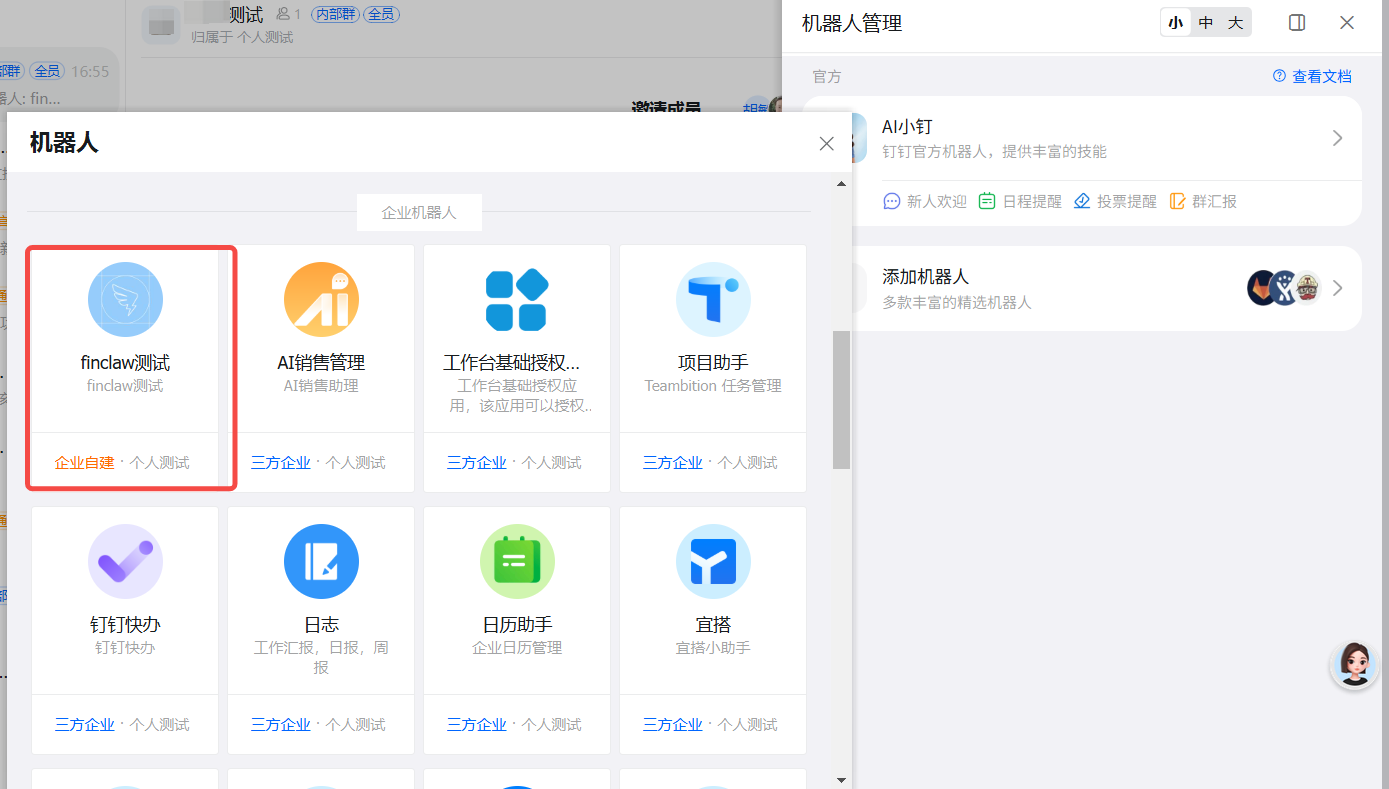Viewport: 1389px width, 789px height.
Task: Open the 日历助手 calendar icon
Action: (517, 561)
